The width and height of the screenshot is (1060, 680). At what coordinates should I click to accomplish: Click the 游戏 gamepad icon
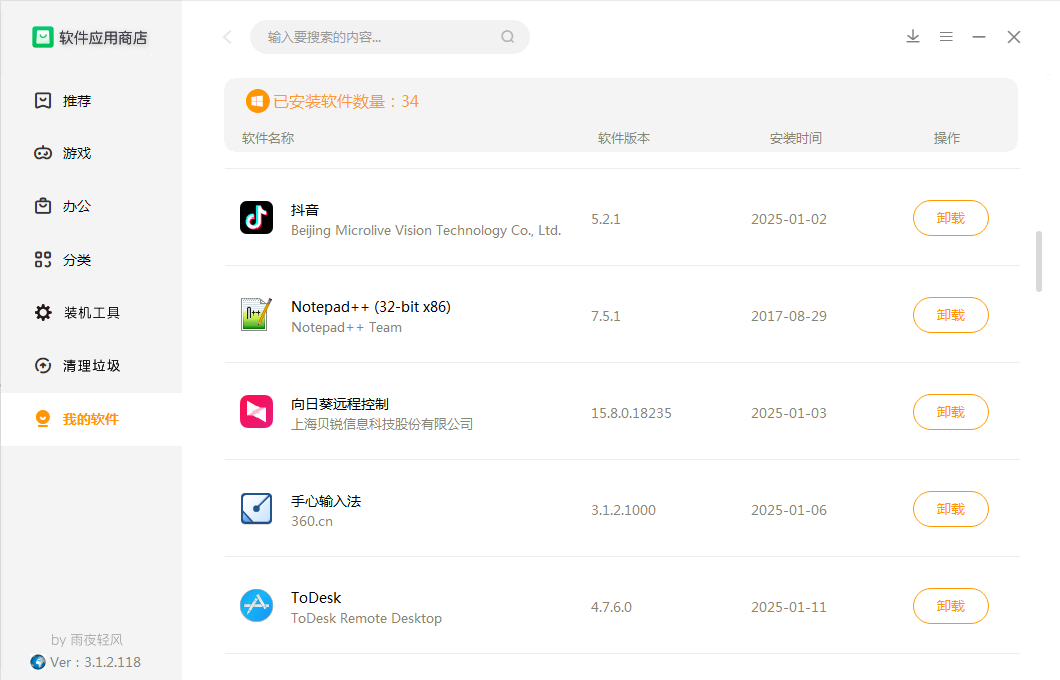[x=43, y=153]
